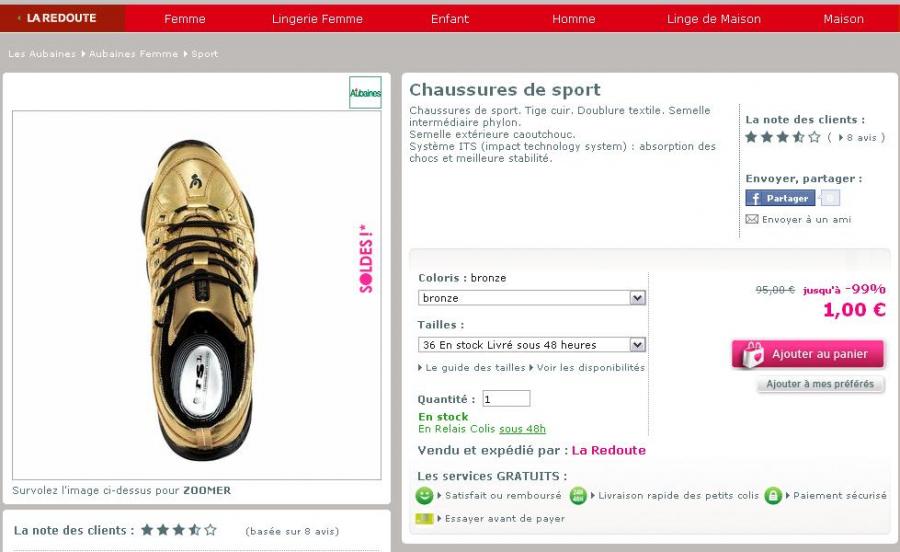Open the Coloris bronze dropdown

coord(531,298)
